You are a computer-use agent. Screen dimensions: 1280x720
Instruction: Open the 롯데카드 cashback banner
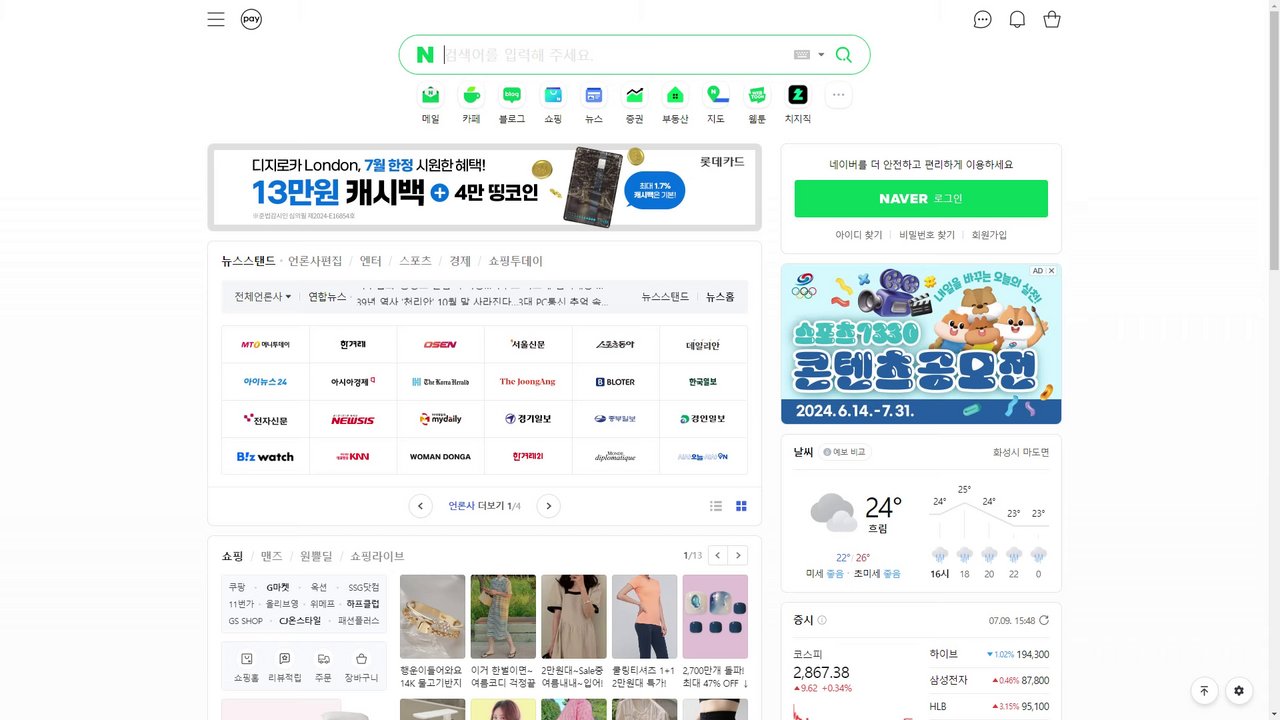[x=484, y=187]
